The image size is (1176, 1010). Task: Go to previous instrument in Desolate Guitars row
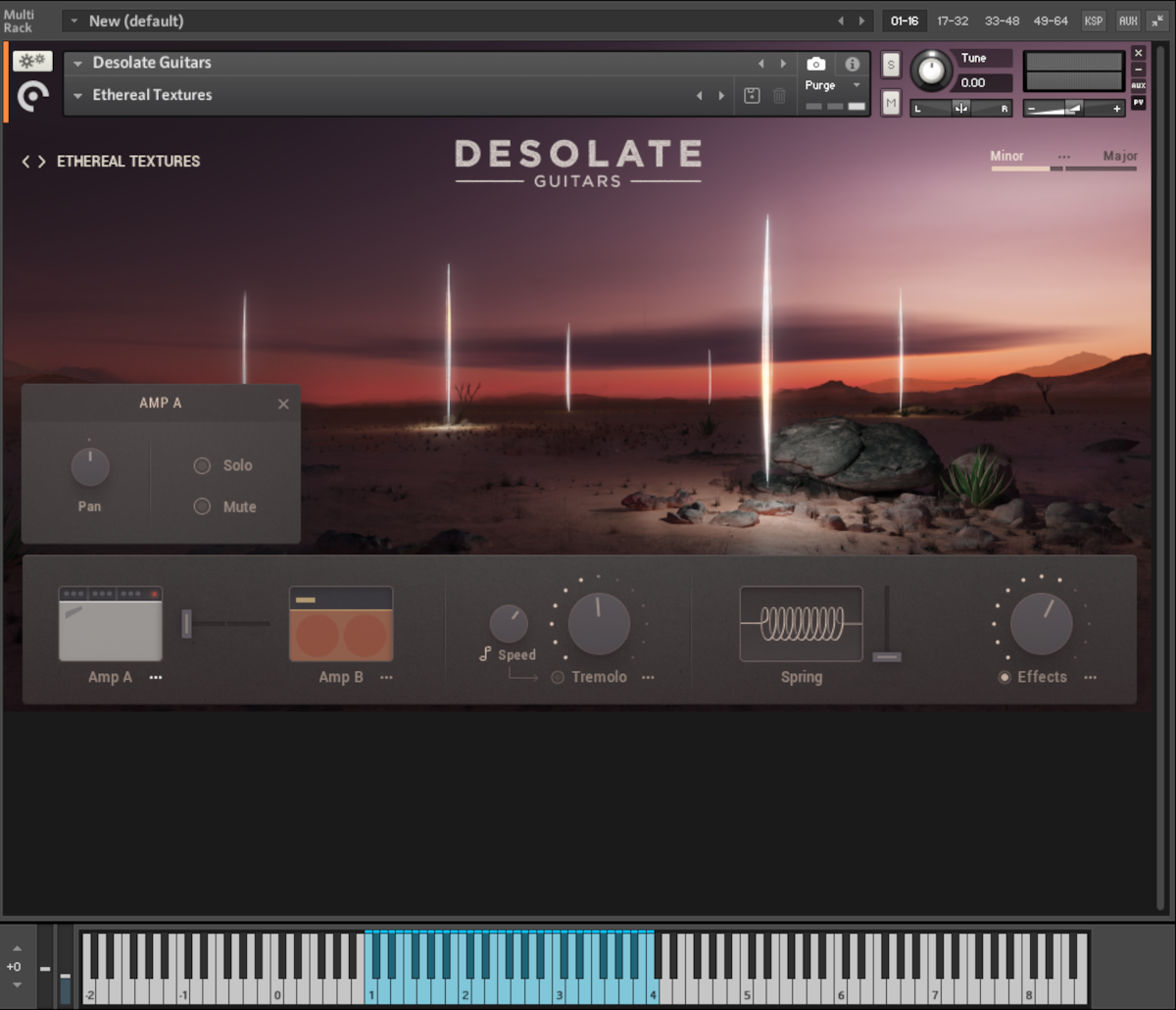tap(761, 64)
